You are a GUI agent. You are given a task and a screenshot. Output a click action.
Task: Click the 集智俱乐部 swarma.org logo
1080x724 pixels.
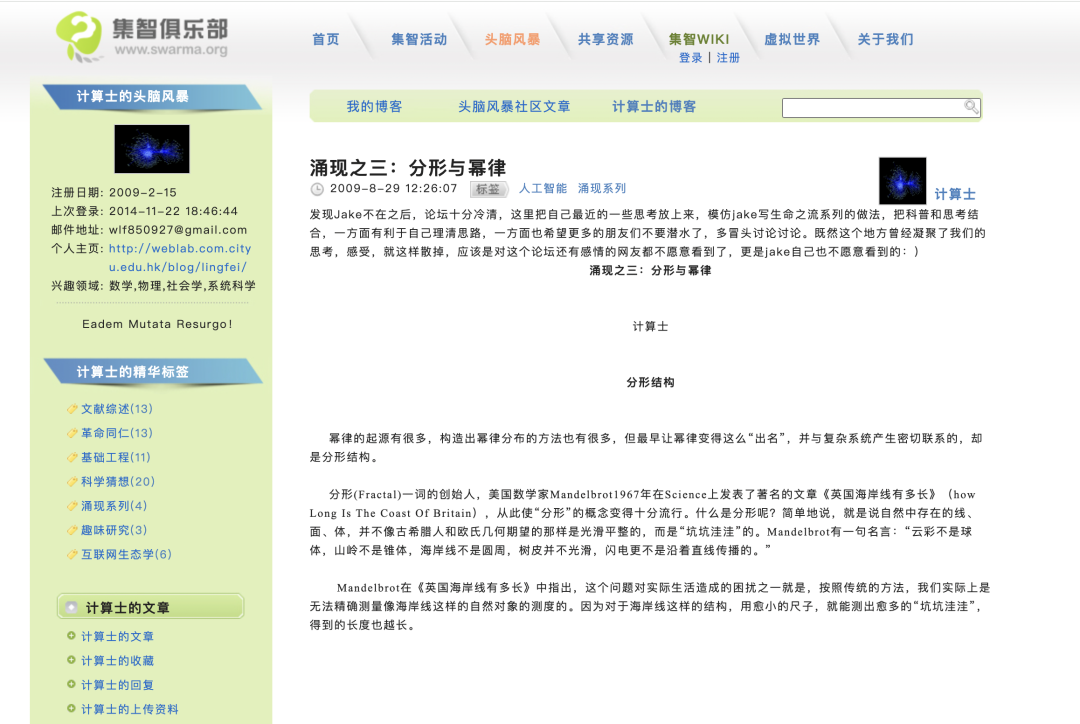coord(141,35)
